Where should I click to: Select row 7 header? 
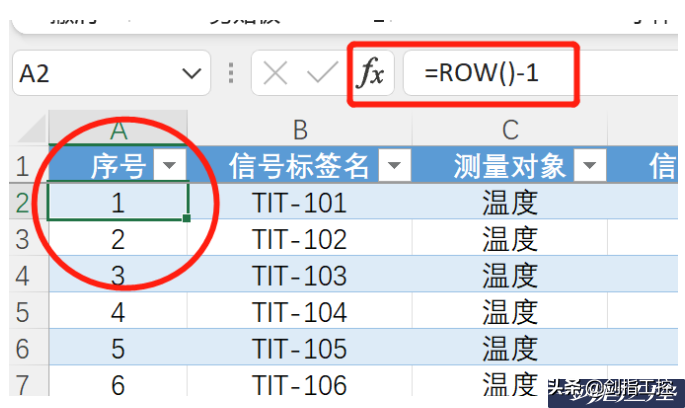pos(28,382)
